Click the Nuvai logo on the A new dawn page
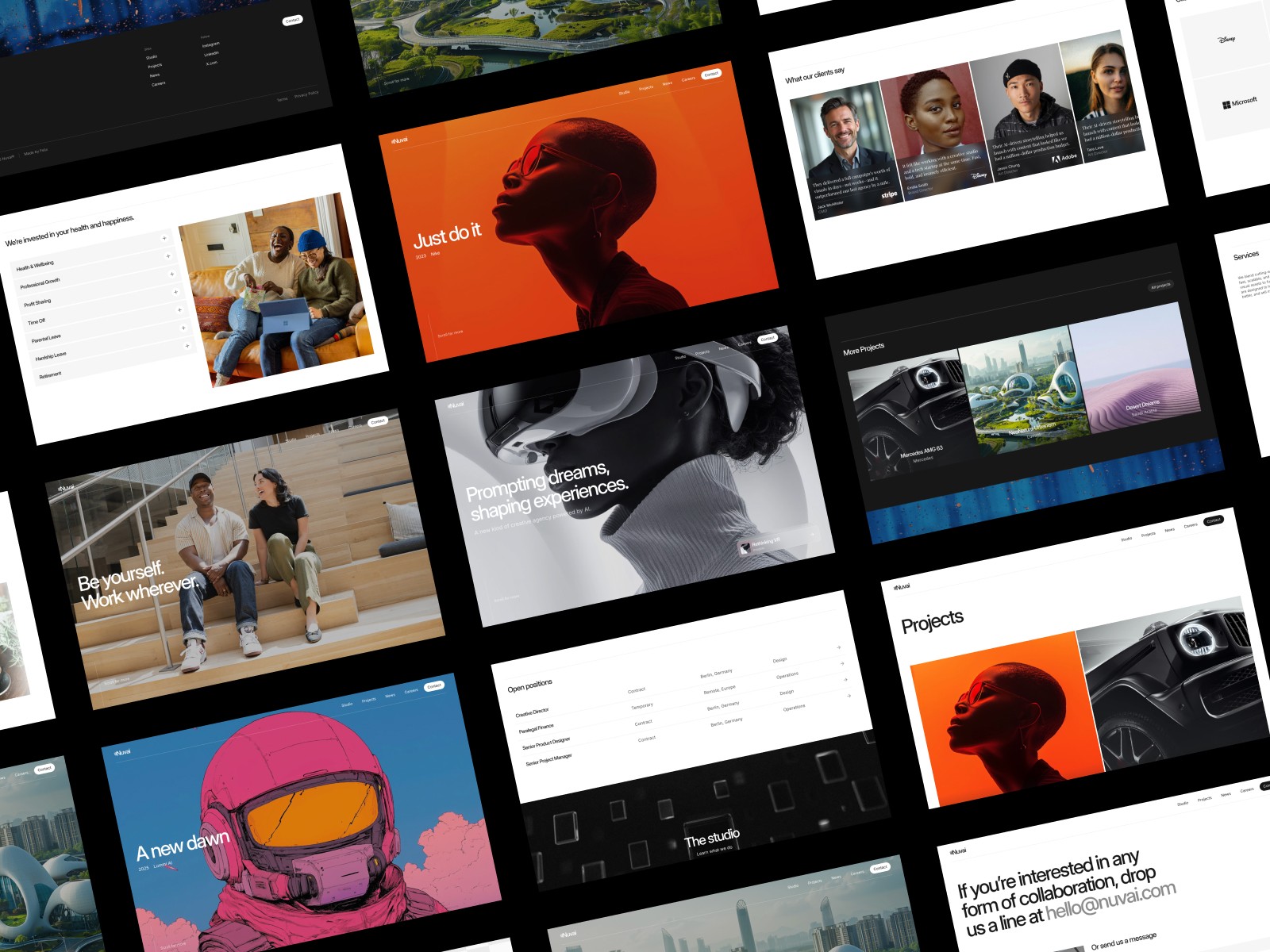The width and height of the screenshot is (1270, 952). coord(122,752)
